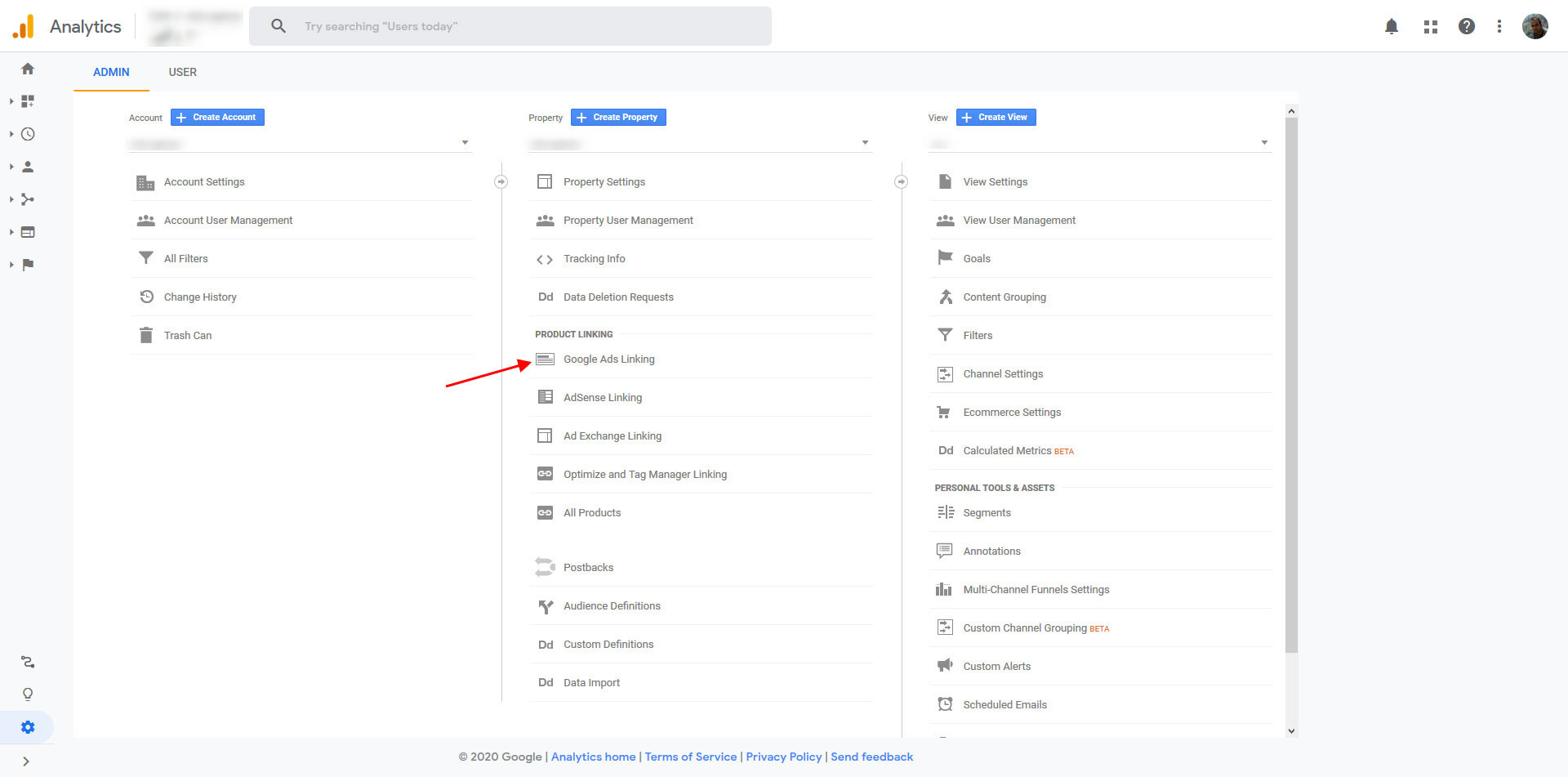Click the Scheduled Emails clock icon

click(945, 704)
